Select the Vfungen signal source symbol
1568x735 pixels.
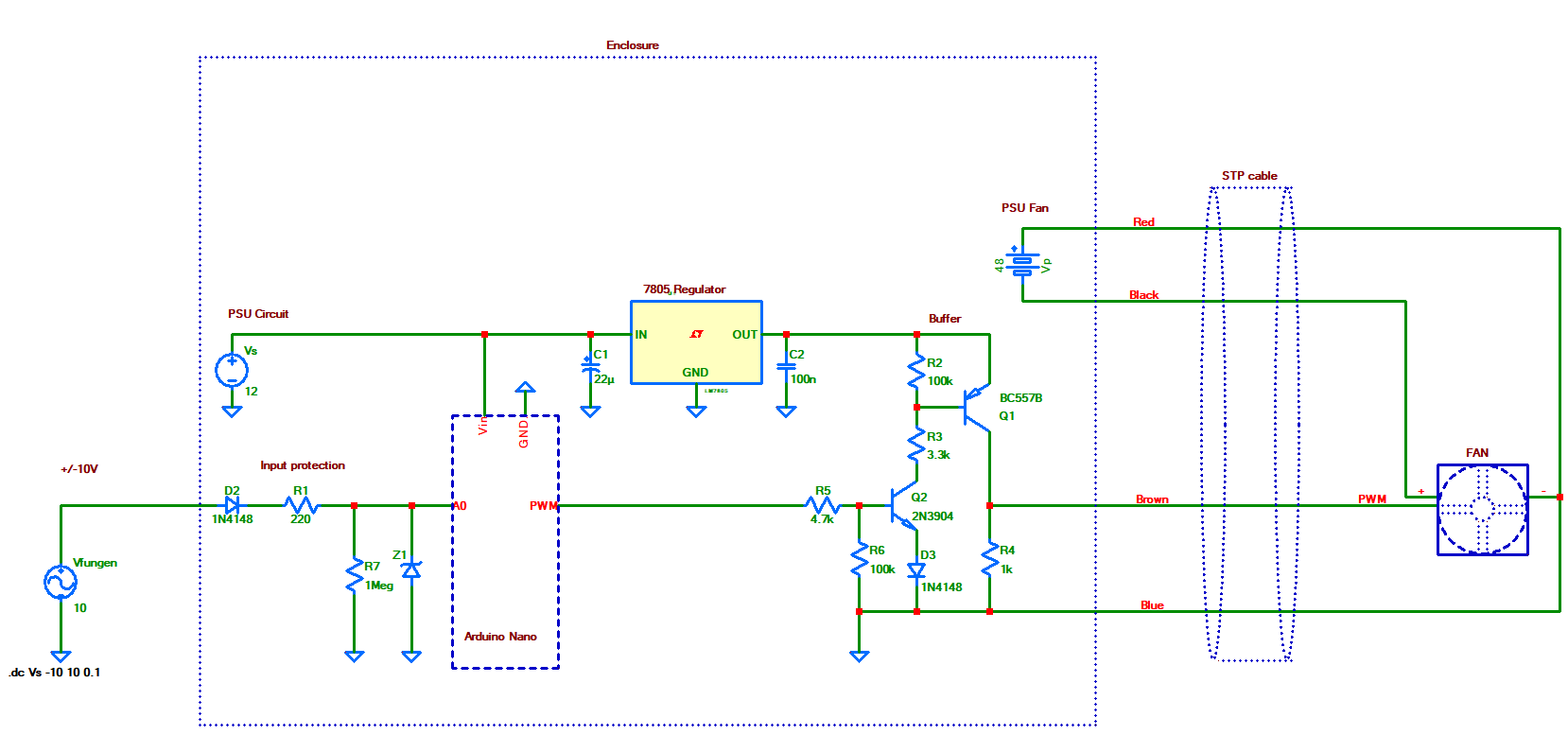coord(61,582)
